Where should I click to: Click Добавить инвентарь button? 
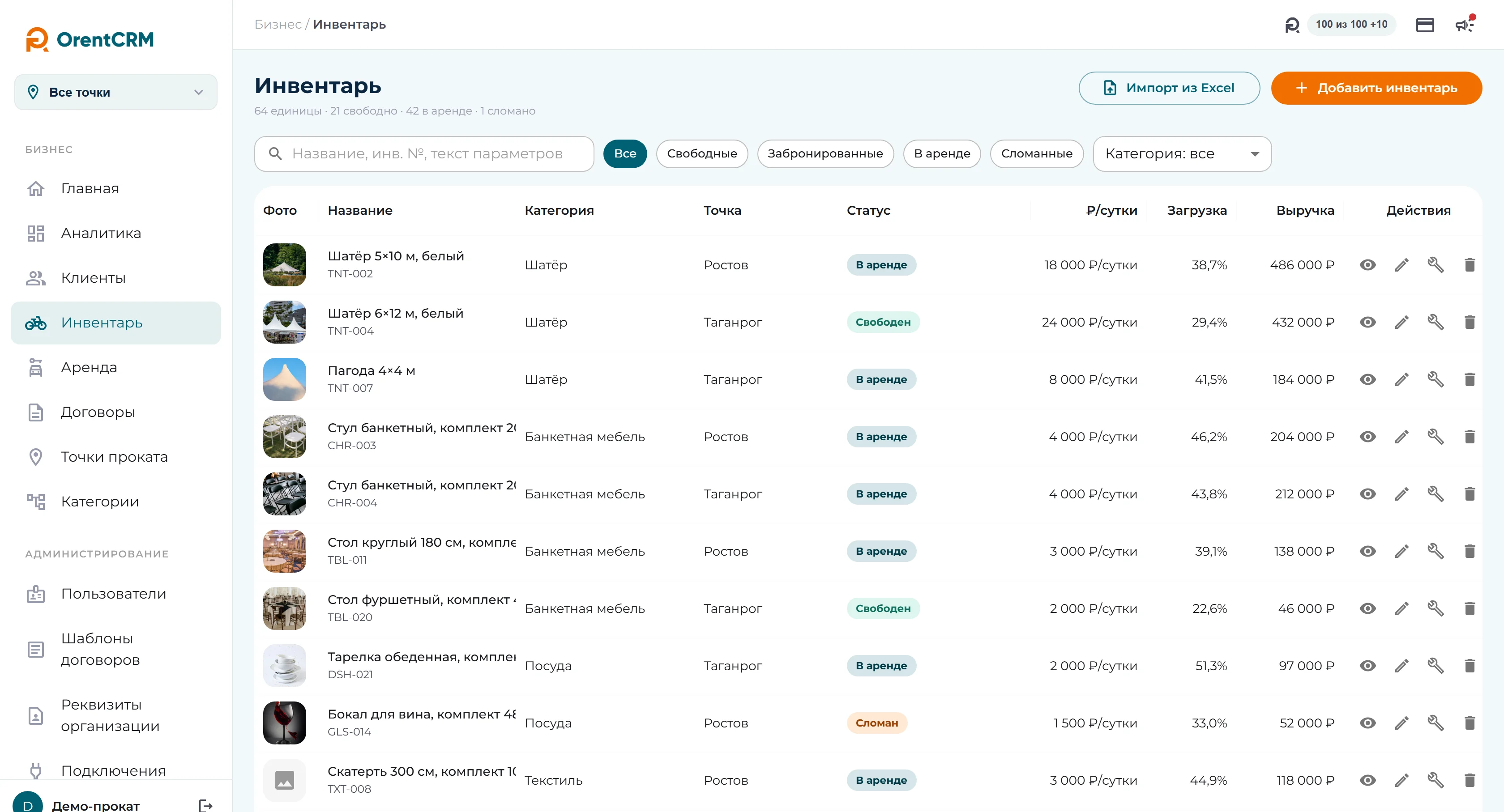point(1376,88)
